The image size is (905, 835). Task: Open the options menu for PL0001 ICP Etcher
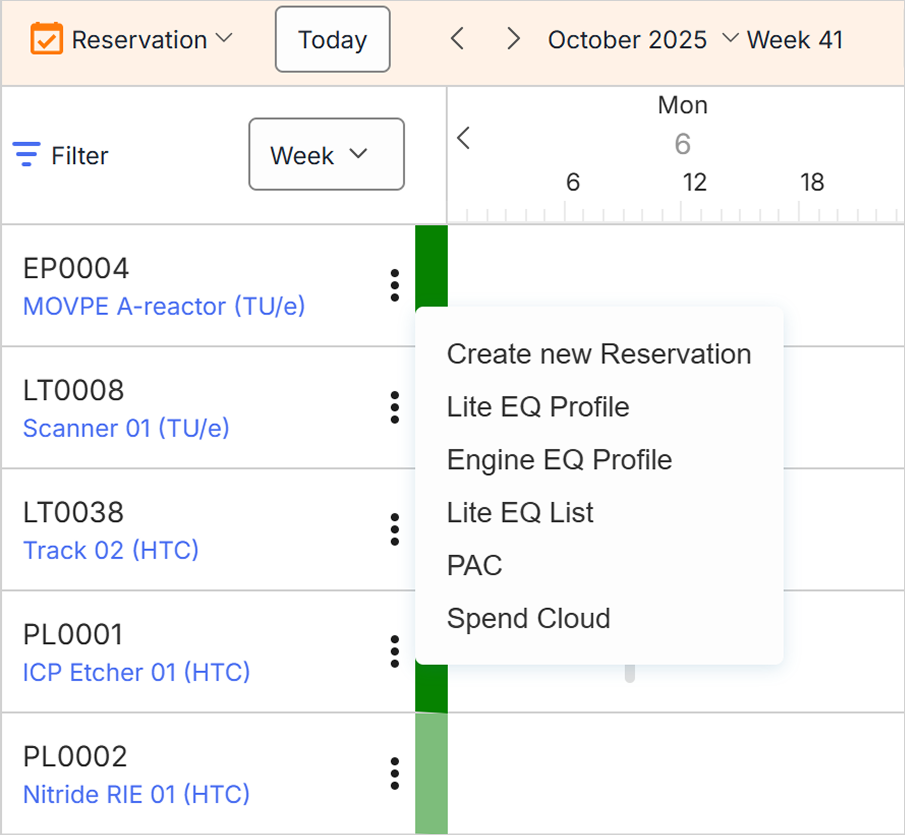[x=394, y=651]
